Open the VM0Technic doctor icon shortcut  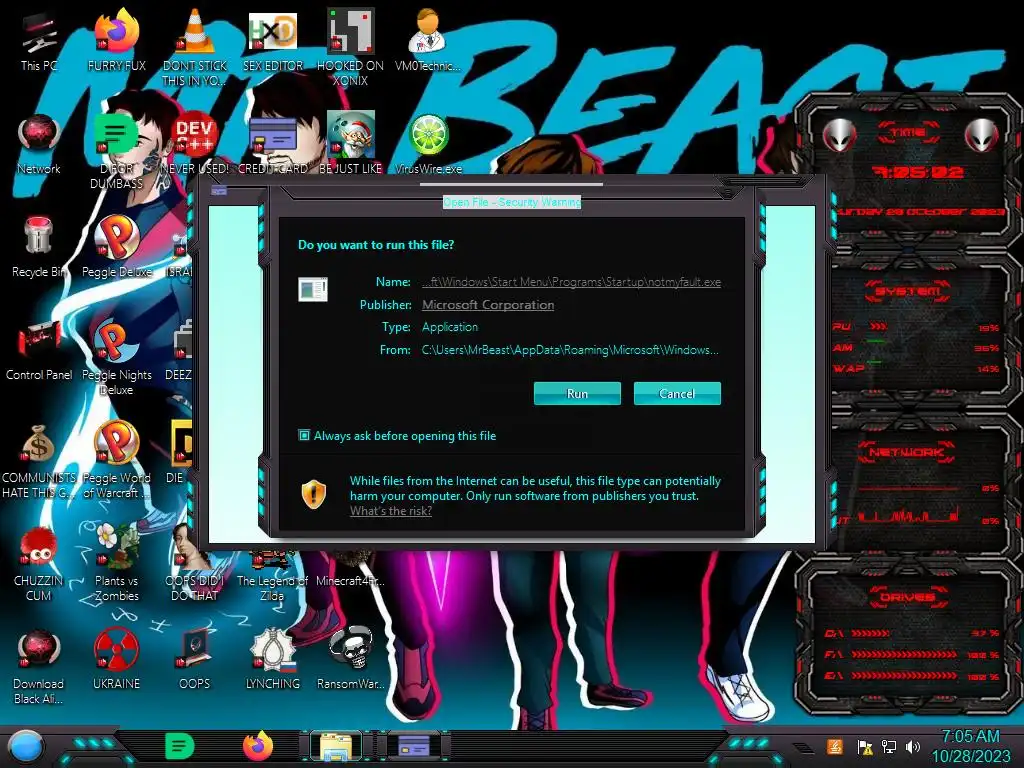tap(428, 40)
